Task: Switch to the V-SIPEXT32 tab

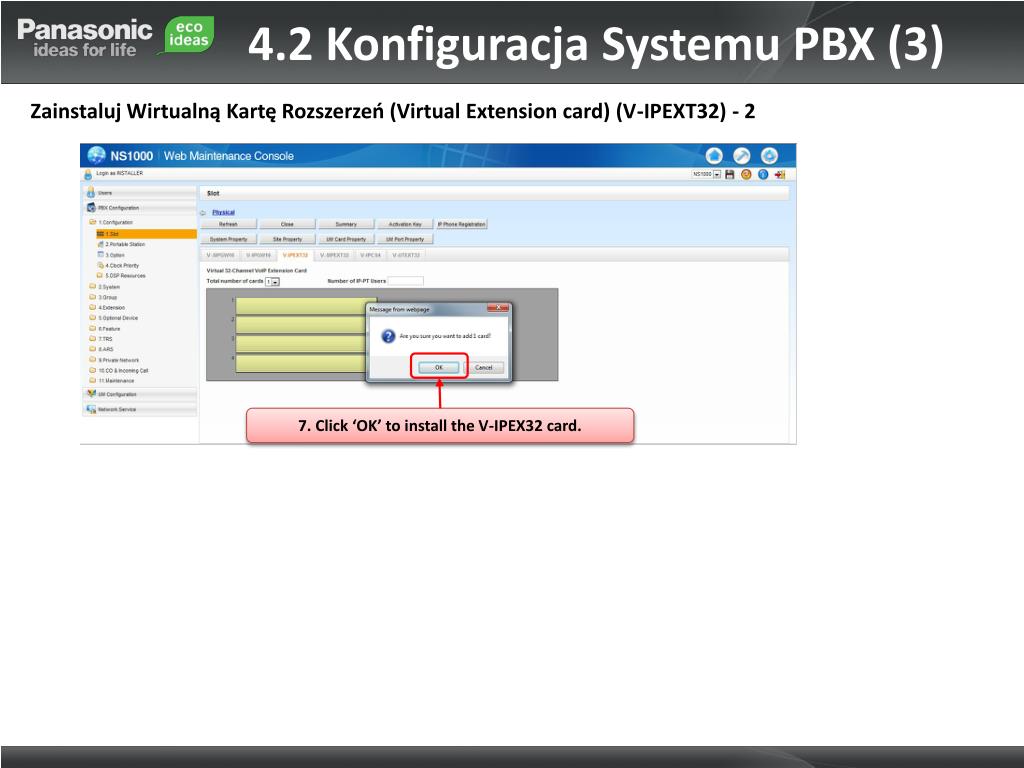Action: (x=334, y=255)
